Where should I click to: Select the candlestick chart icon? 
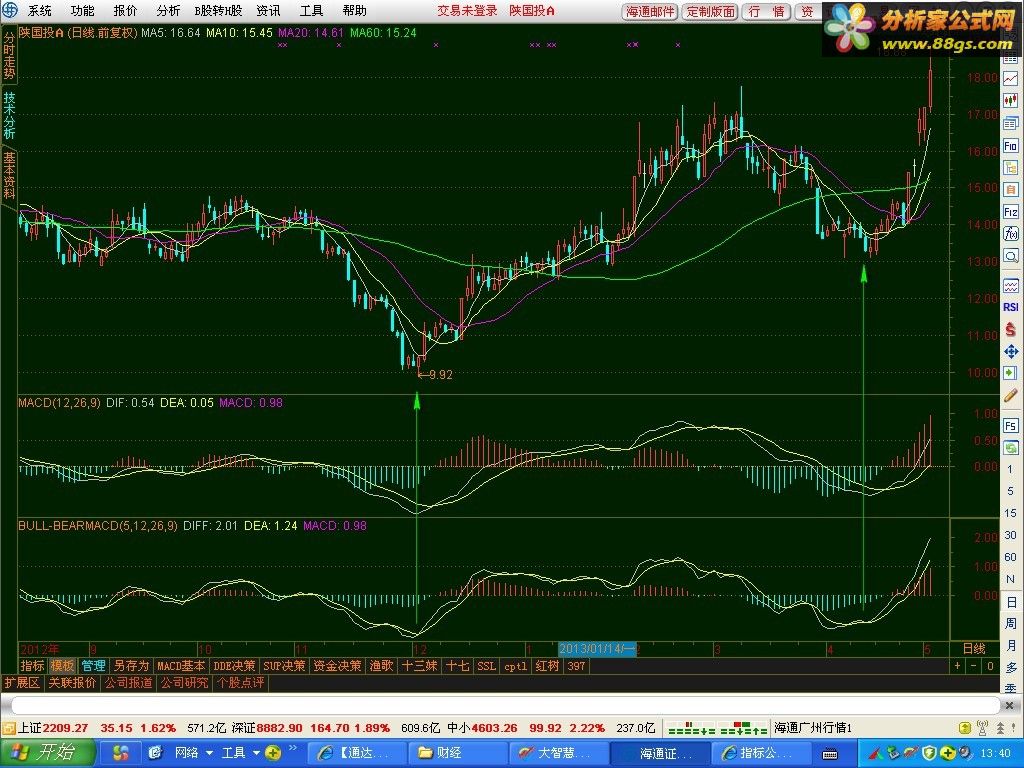pyautogui.click(x=1010, y=101)
